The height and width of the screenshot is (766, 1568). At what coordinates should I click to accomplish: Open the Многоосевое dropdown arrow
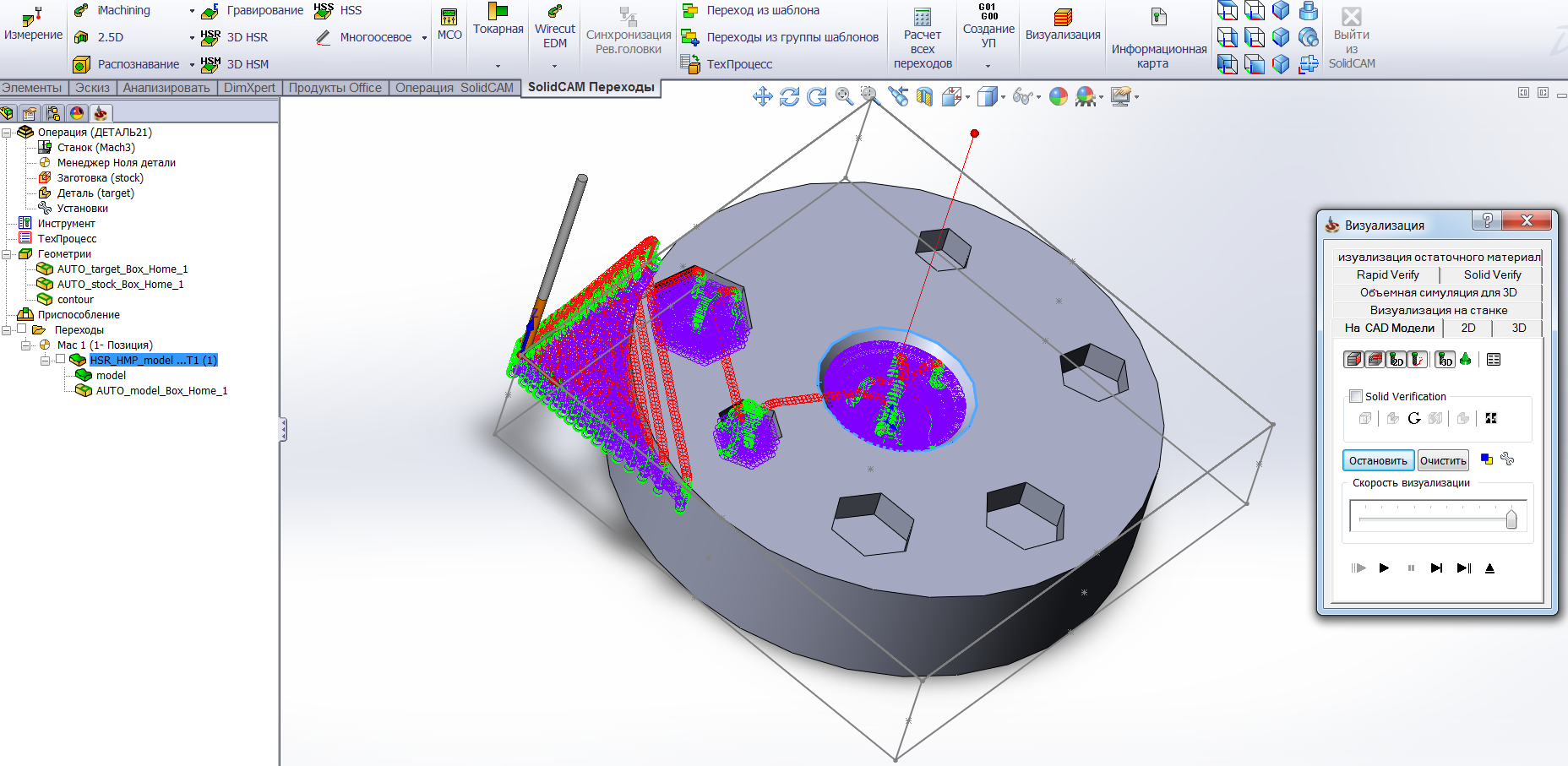(424, 38)
